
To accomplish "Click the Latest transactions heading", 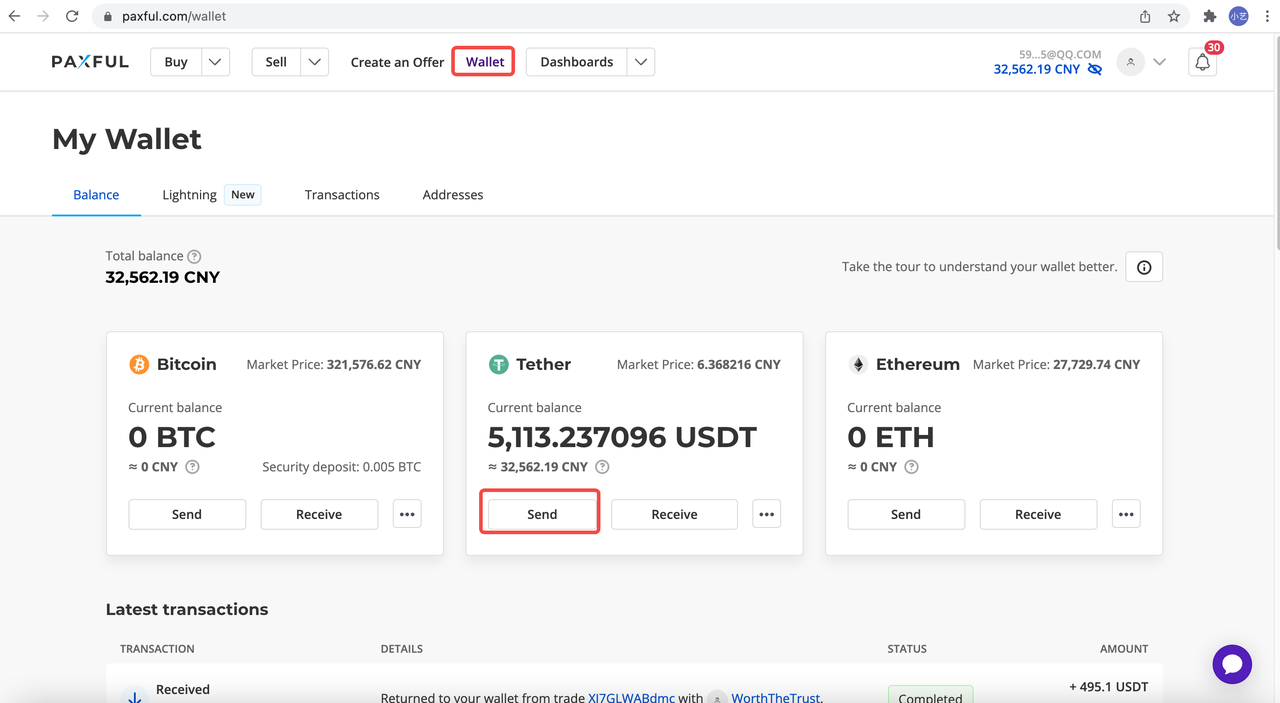I will click(187, 609).
